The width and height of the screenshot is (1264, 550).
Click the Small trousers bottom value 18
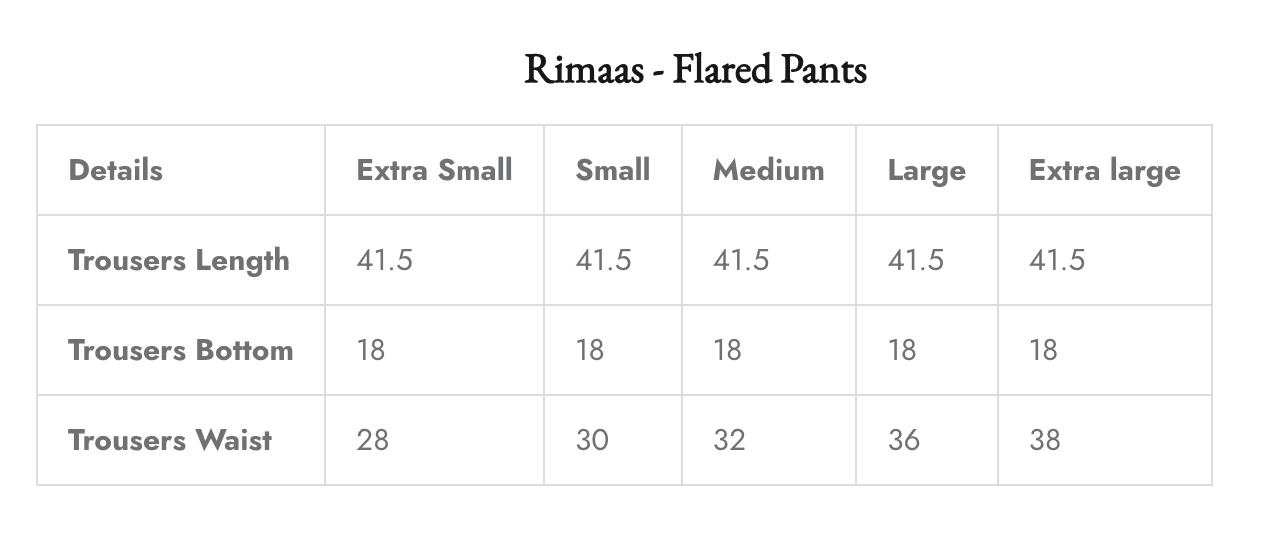(590, 350)
